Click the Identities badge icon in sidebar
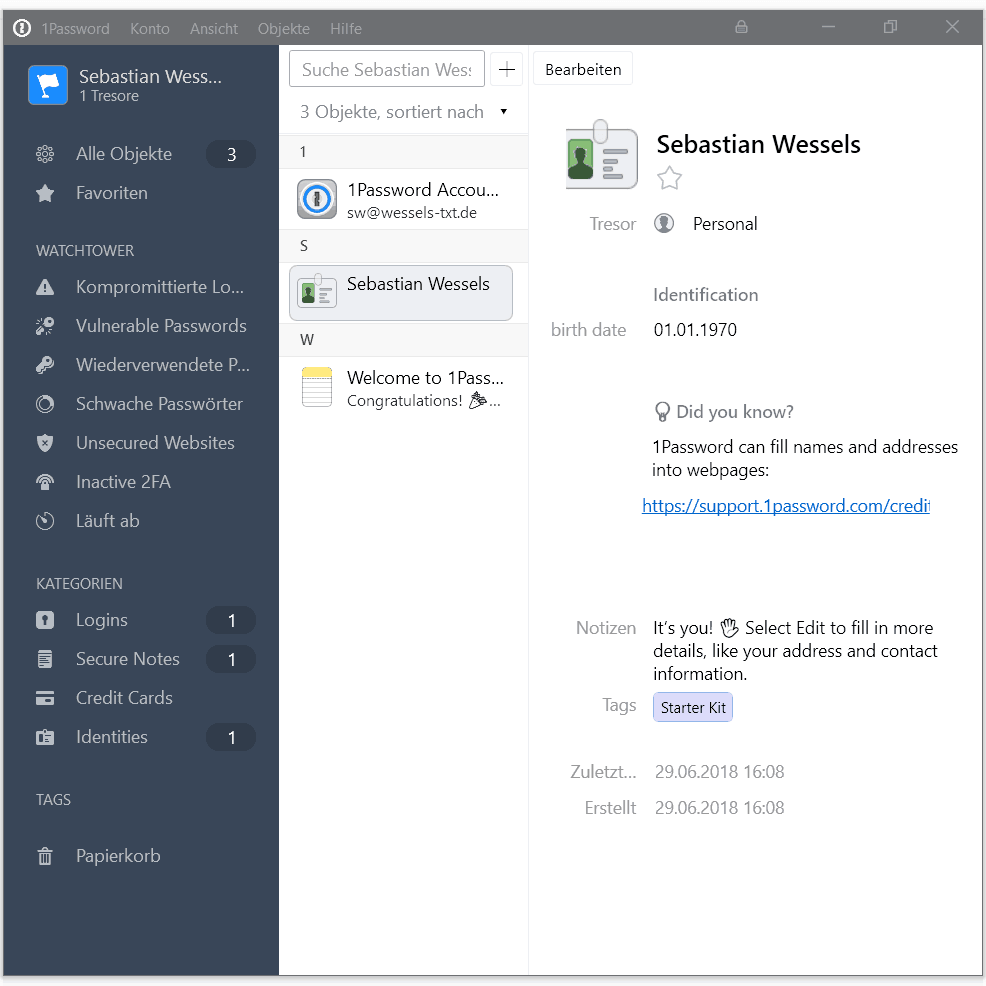 tap(45, 737)
